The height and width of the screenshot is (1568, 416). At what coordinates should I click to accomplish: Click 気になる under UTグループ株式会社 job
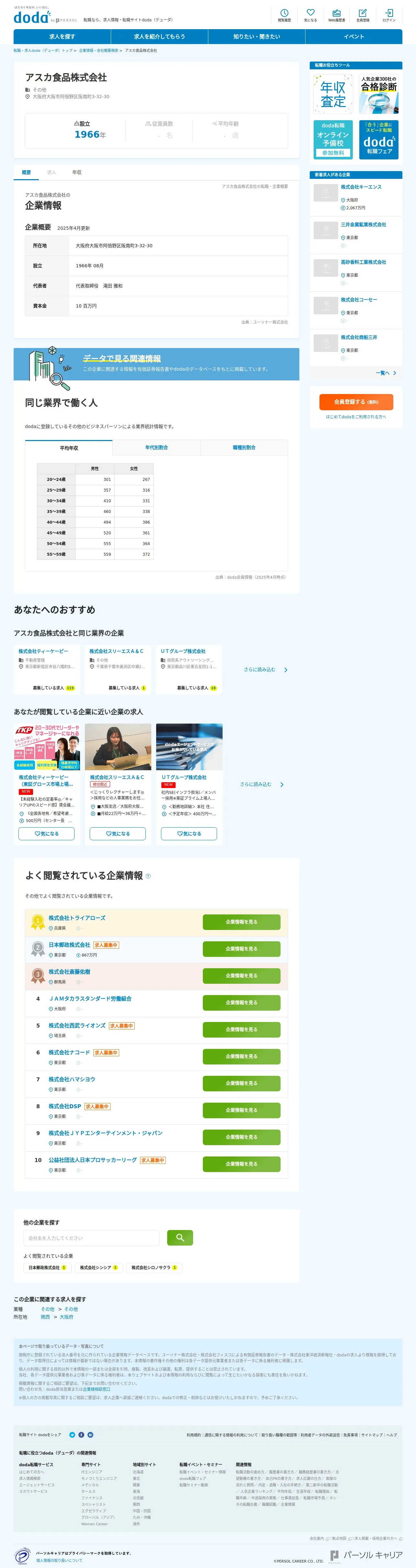pyautogui.click(x=189, y=834)
